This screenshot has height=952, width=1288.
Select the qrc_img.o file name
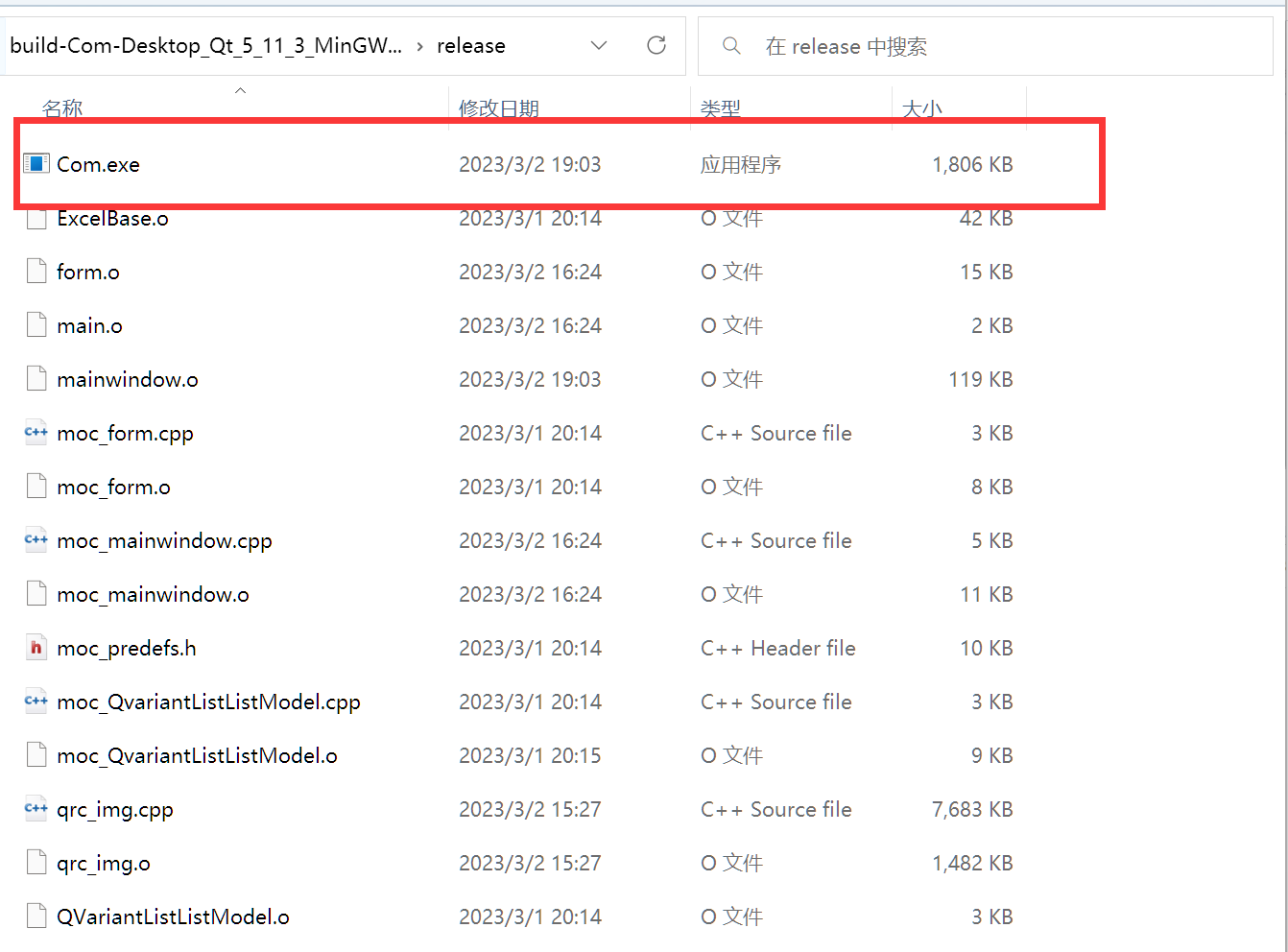[104, 864]
